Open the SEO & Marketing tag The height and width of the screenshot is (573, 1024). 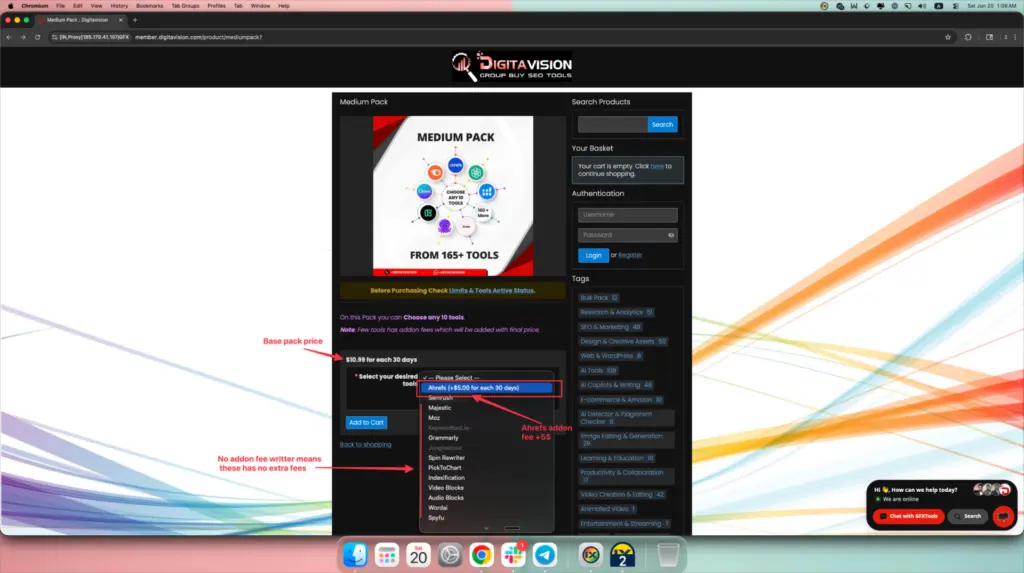(x=611, y=327)
